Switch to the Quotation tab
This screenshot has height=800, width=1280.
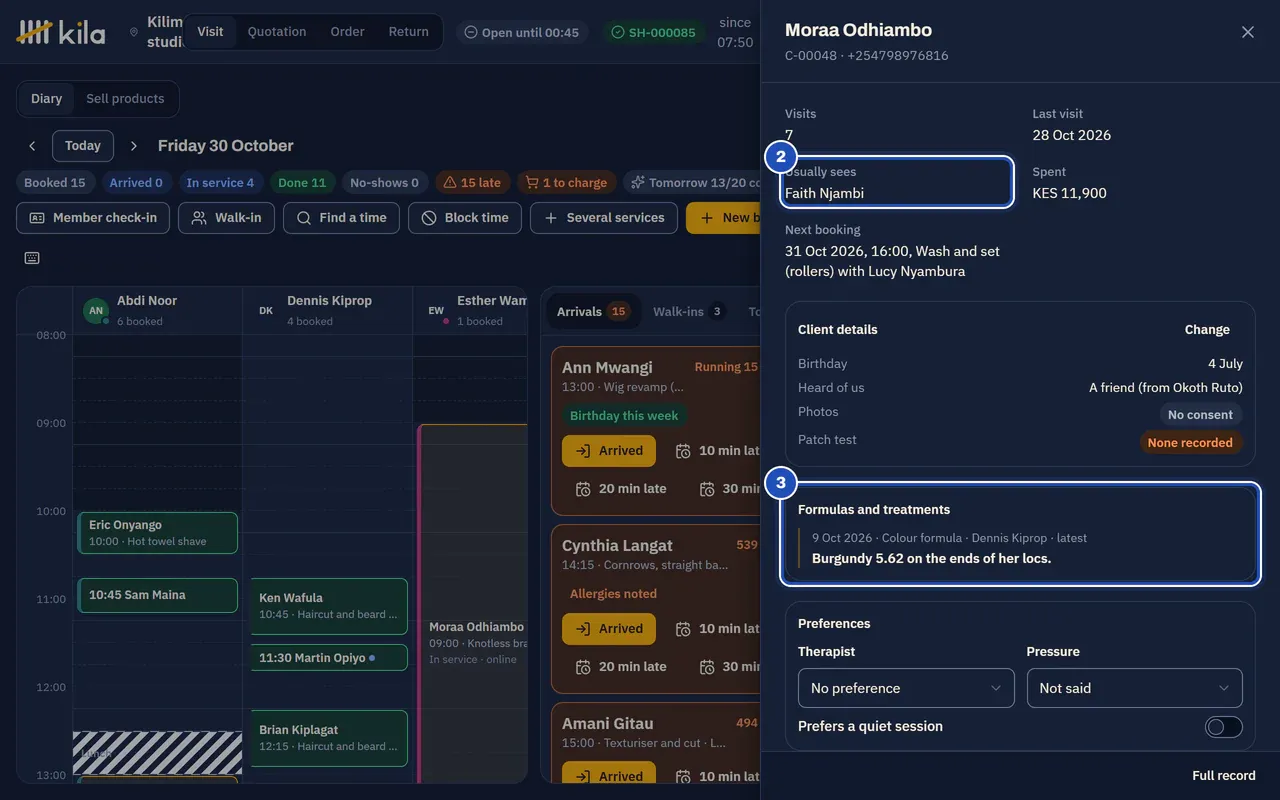[277, 31]
